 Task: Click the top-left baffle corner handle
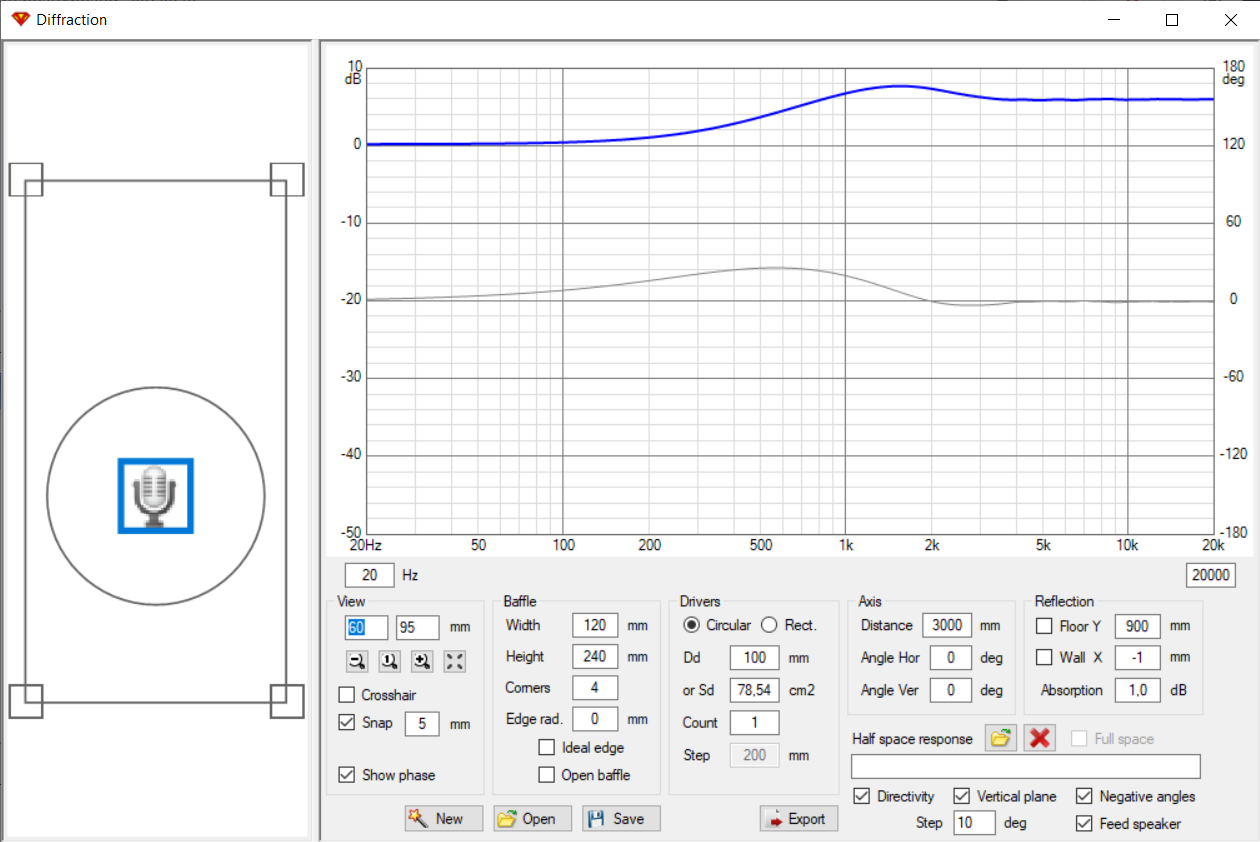pyautogui.click(x=26, y=180)
